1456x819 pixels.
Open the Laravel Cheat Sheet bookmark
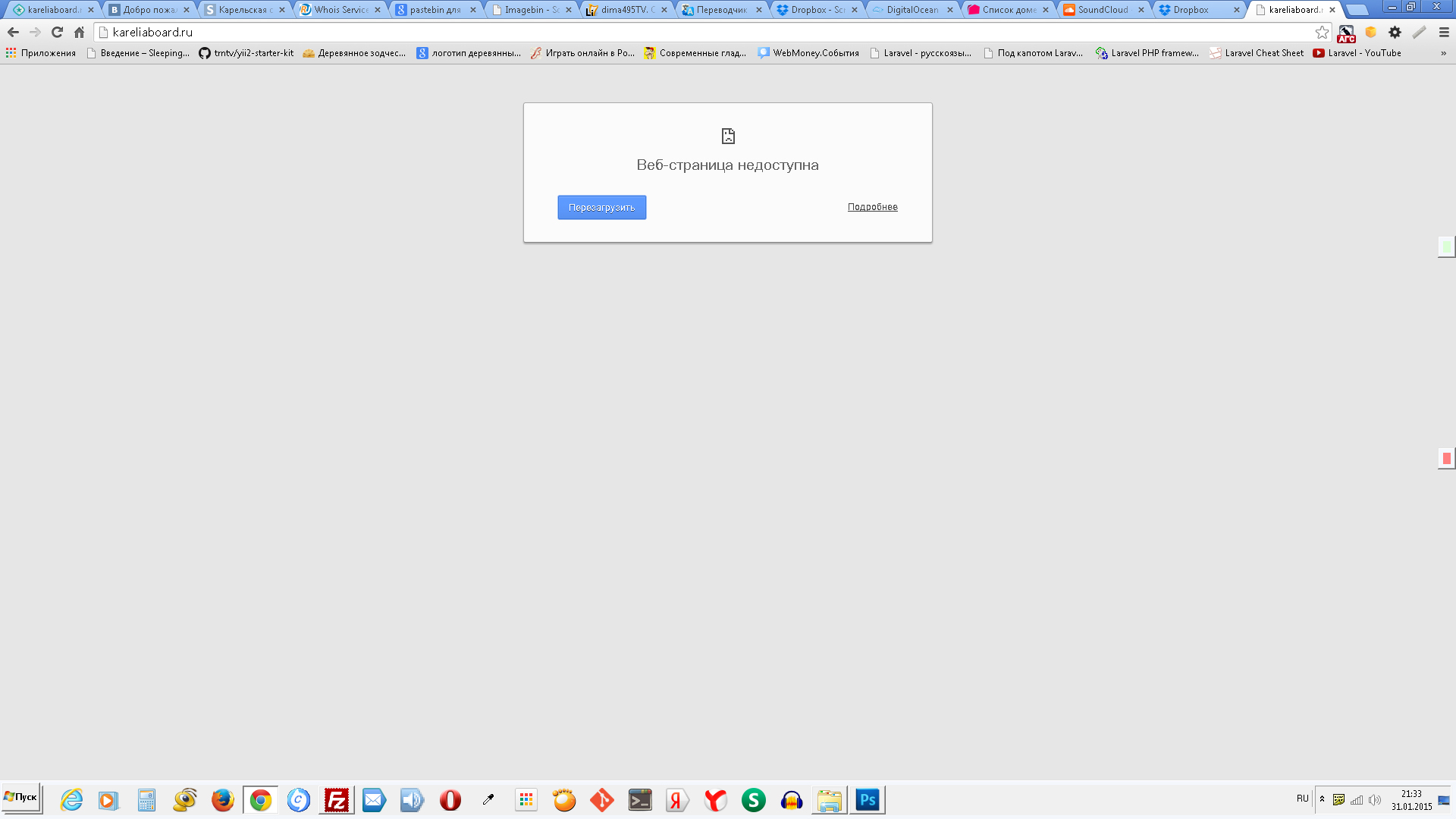1257,53
